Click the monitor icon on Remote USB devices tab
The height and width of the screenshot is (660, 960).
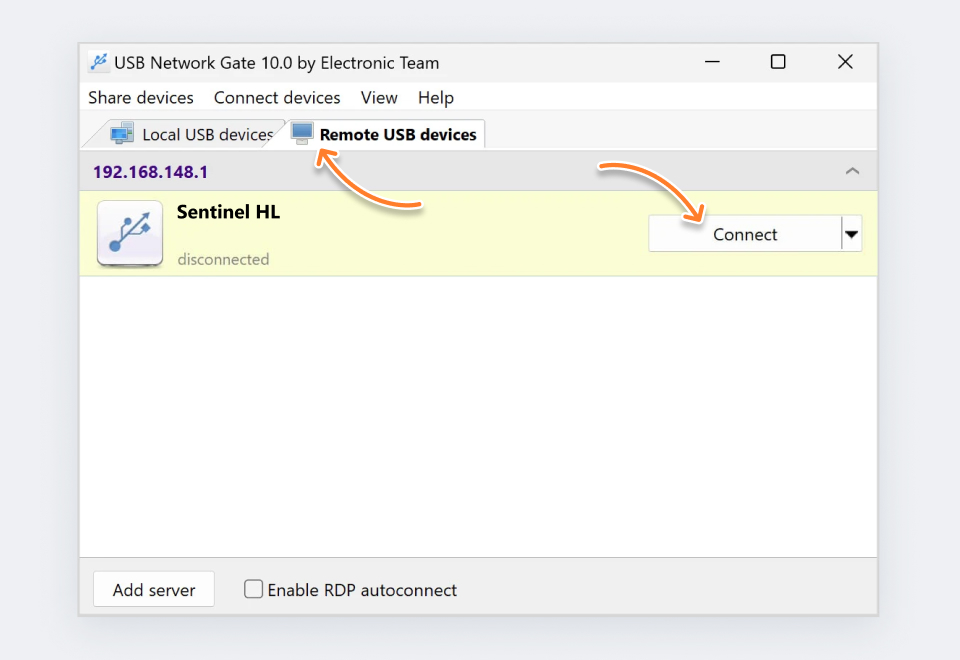(x=303, y=132)
